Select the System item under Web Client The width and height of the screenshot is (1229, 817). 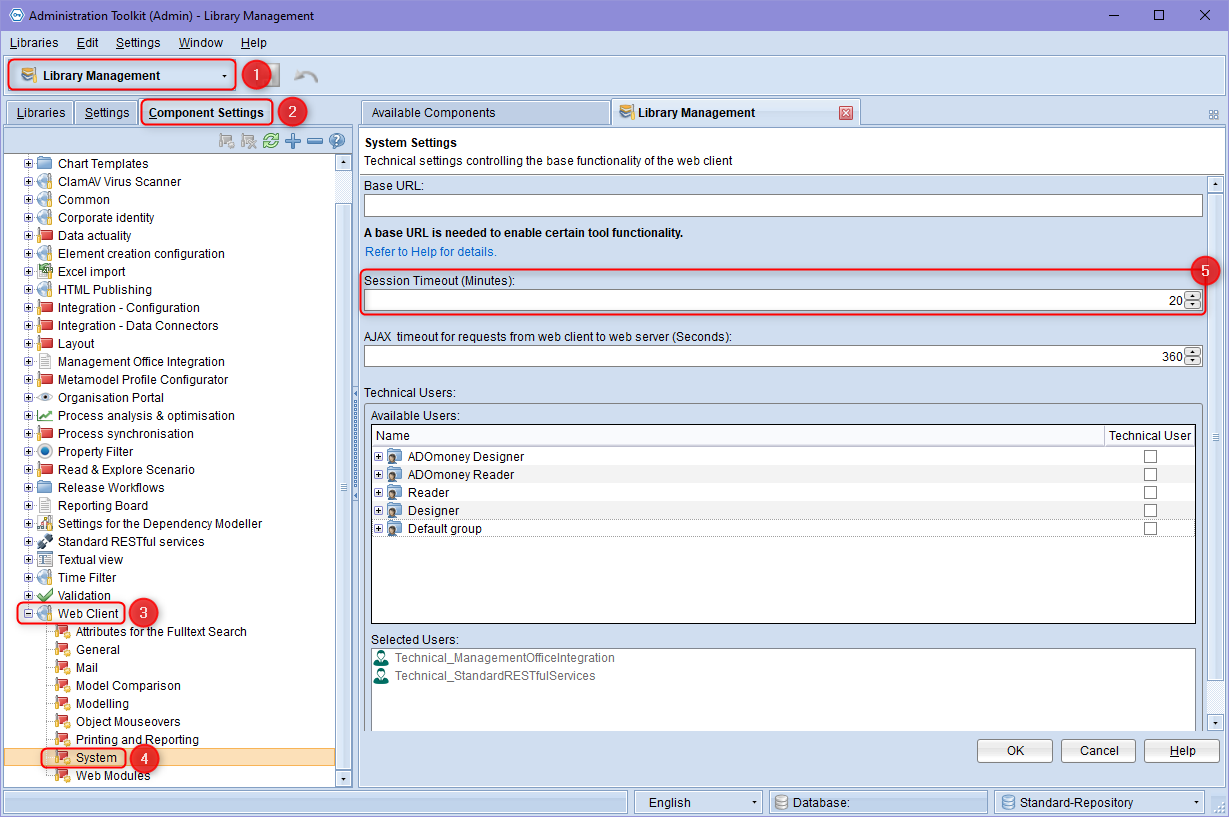[96, 758]
